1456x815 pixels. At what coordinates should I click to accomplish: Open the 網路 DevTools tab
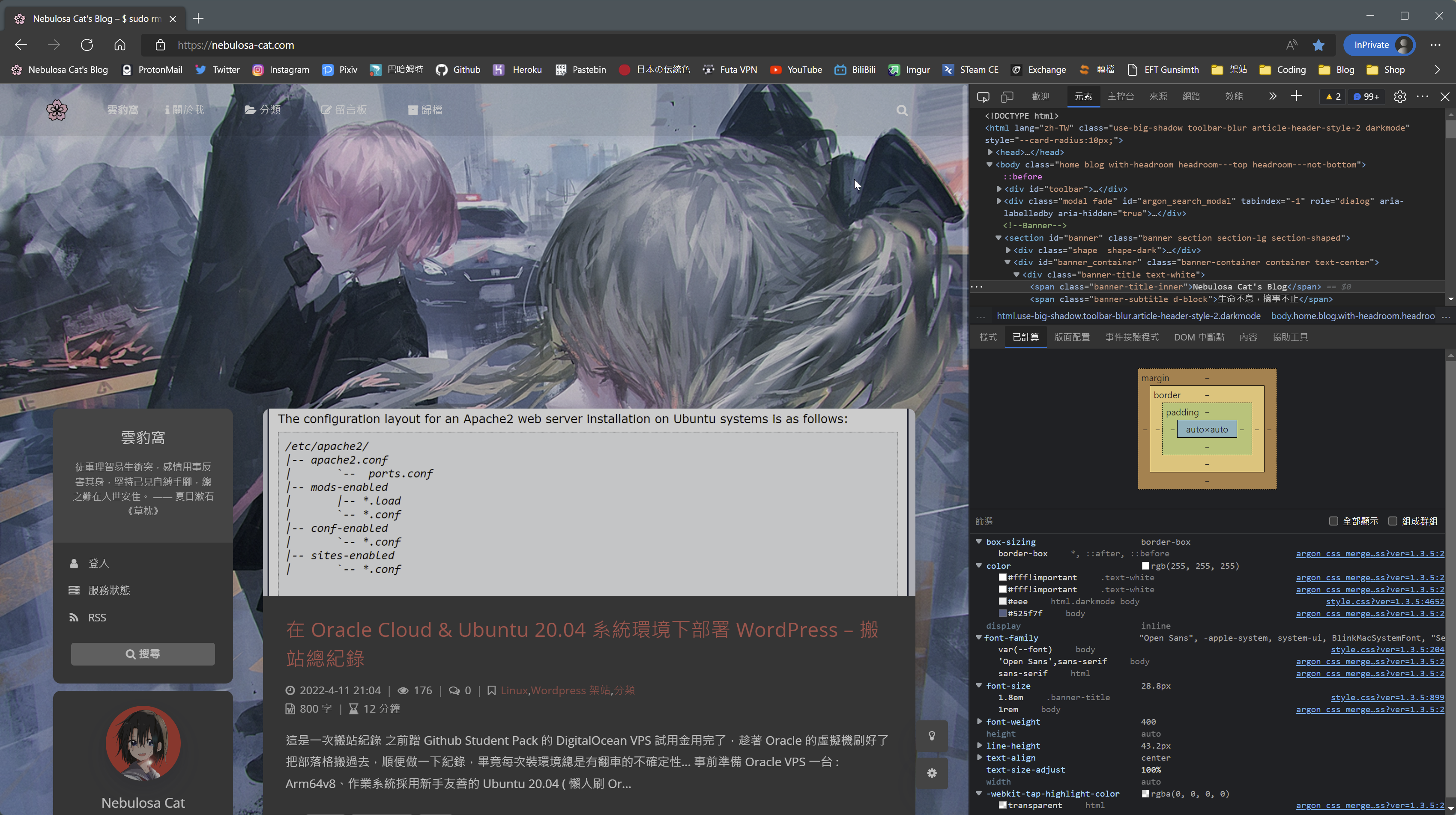tap(1191, 97)
